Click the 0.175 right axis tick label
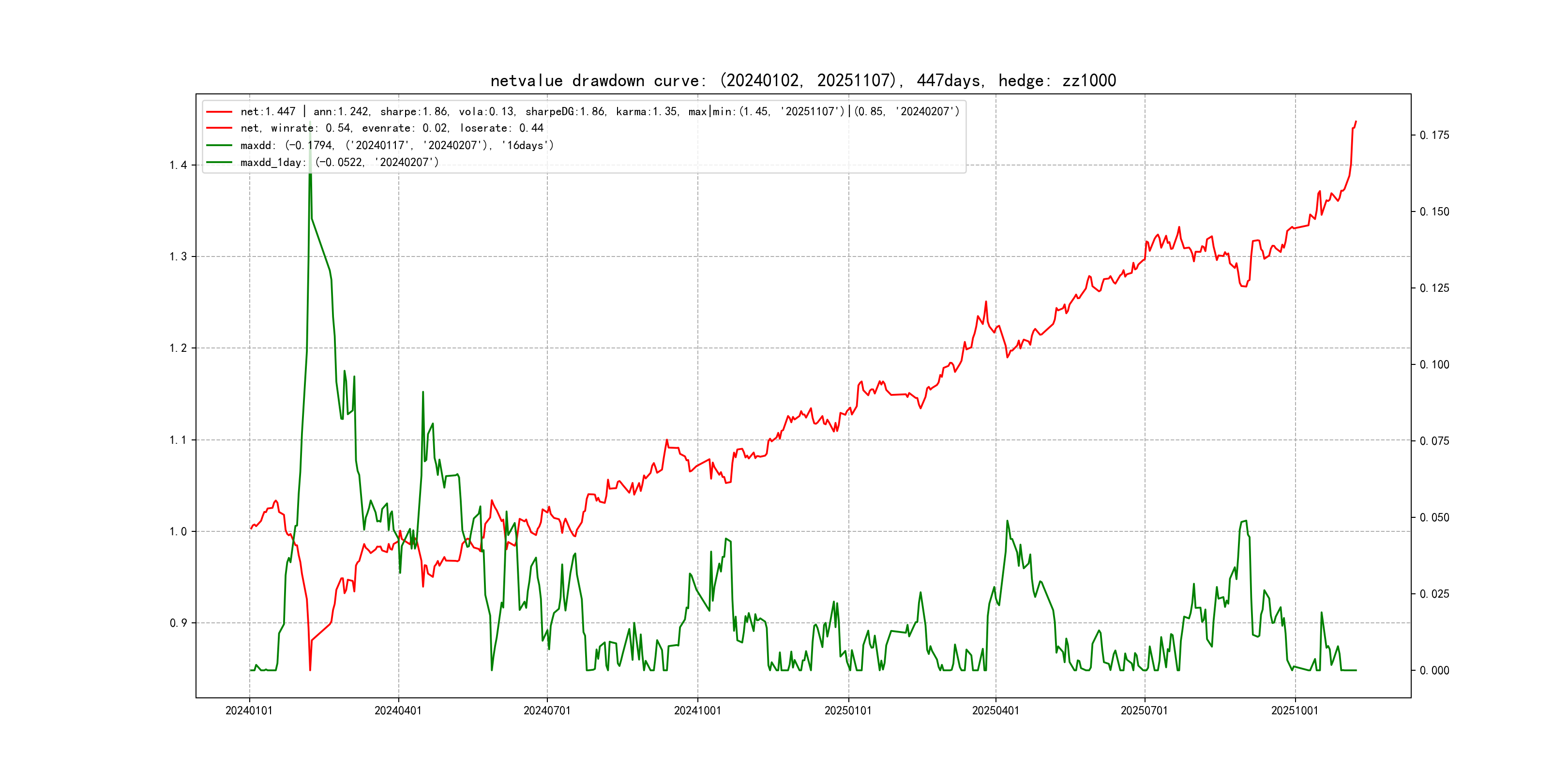1568x784 pixels. click(x=1434, y=135)
